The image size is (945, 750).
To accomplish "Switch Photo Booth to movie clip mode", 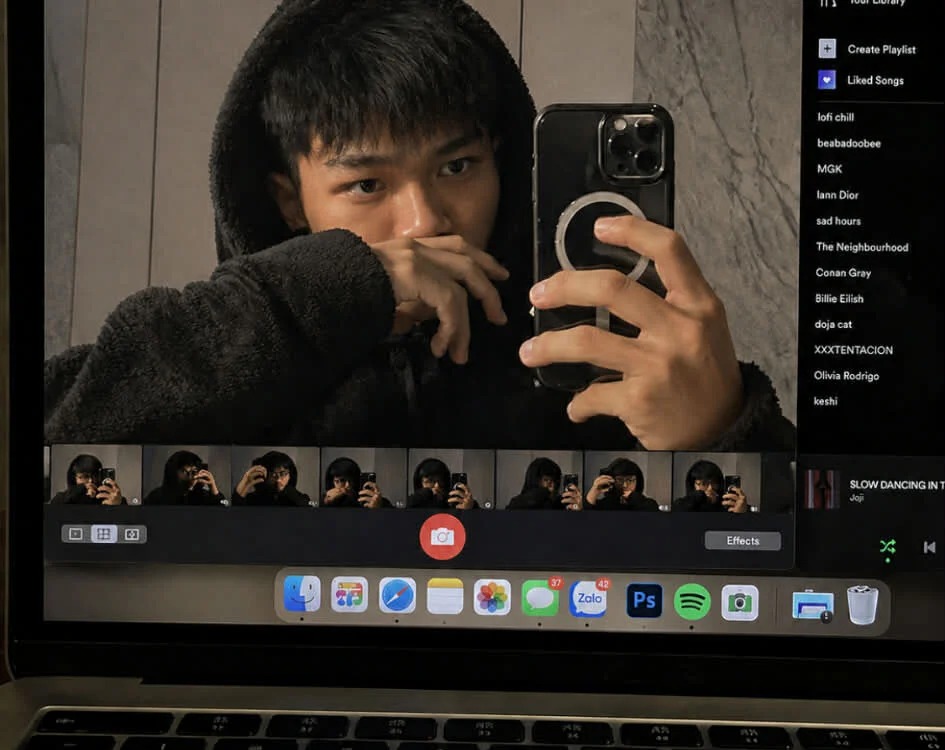I will [x=132, y=534].
